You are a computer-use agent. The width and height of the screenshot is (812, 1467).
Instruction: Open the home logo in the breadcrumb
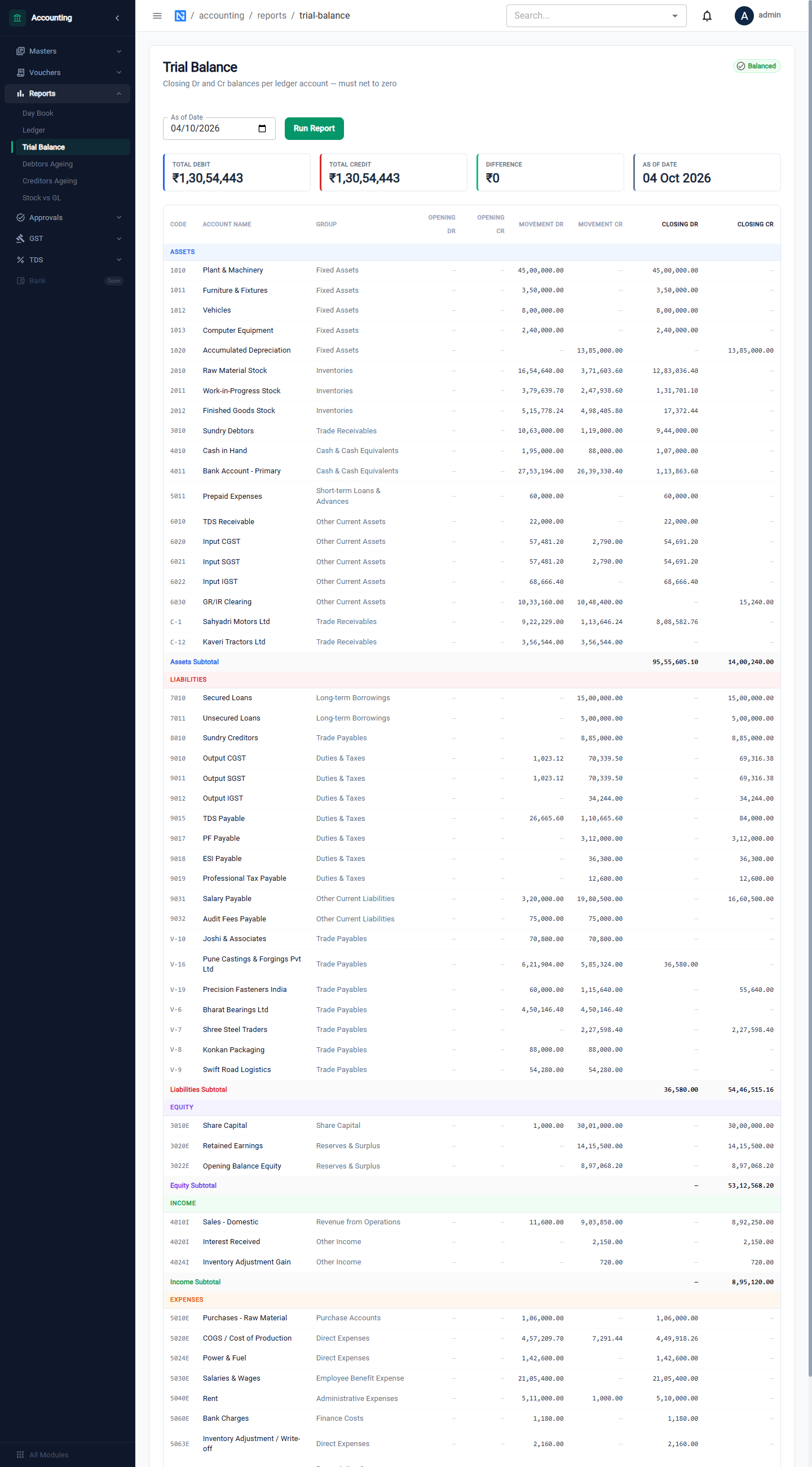[180, 16]
